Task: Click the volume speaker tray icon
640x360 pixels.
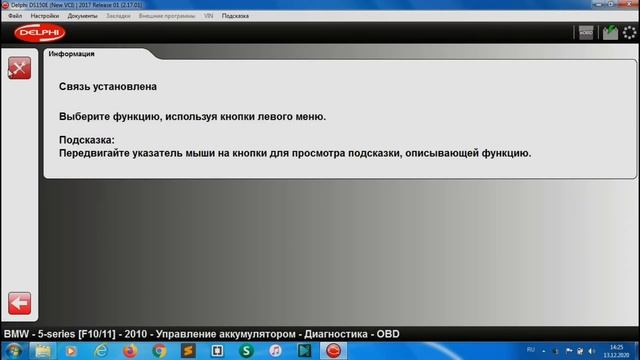Action: point(591,351)
